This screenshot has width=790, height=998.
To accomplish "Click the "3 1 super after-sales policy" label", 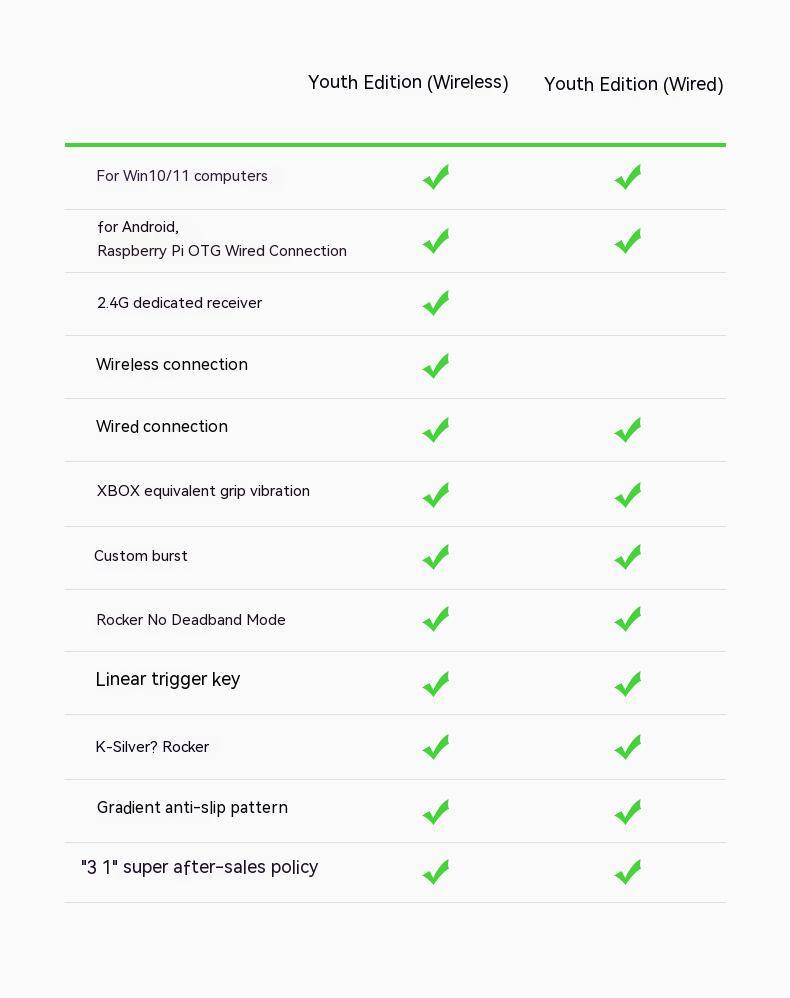I will tap(199, 867).
